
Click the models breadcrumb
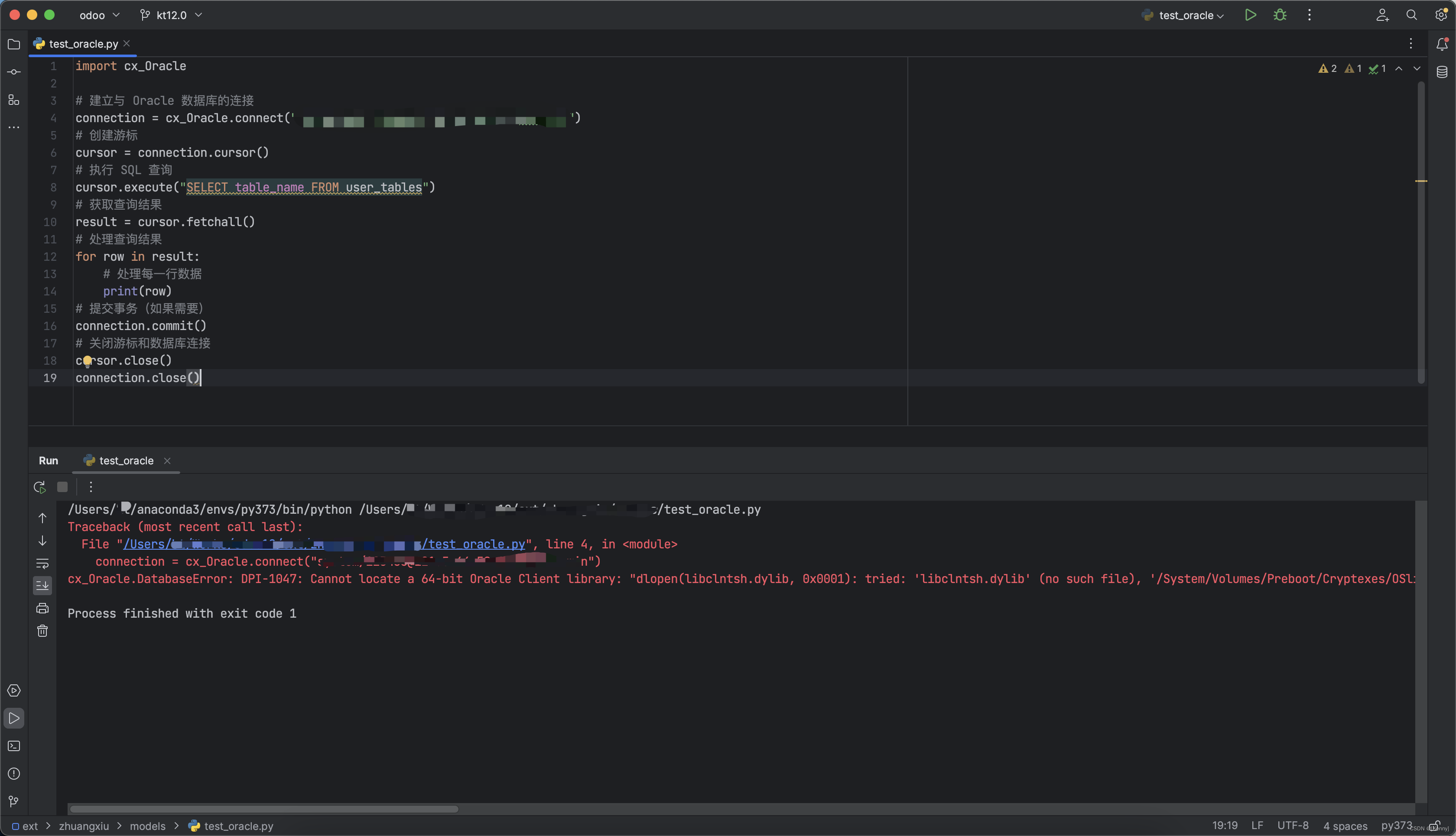pos(148,826)
